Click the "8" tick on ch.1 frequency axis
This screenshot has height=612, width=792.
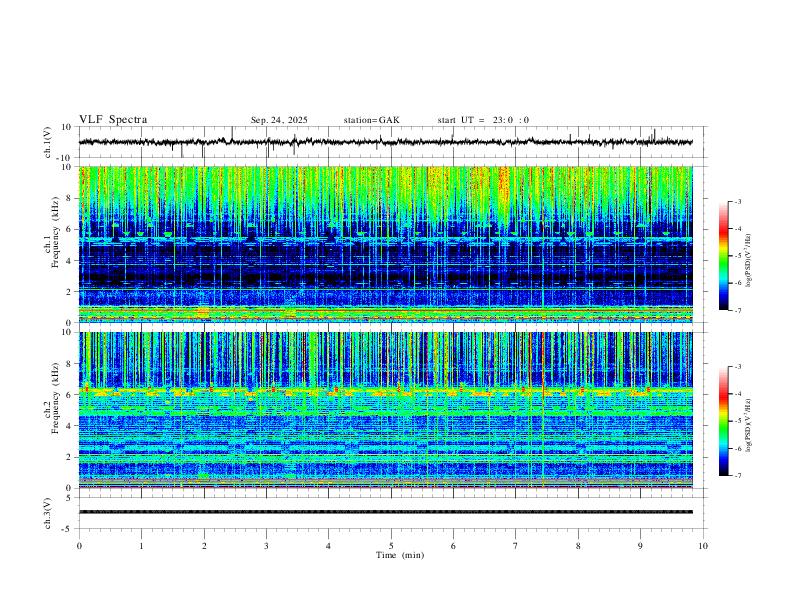coord(70,198)
